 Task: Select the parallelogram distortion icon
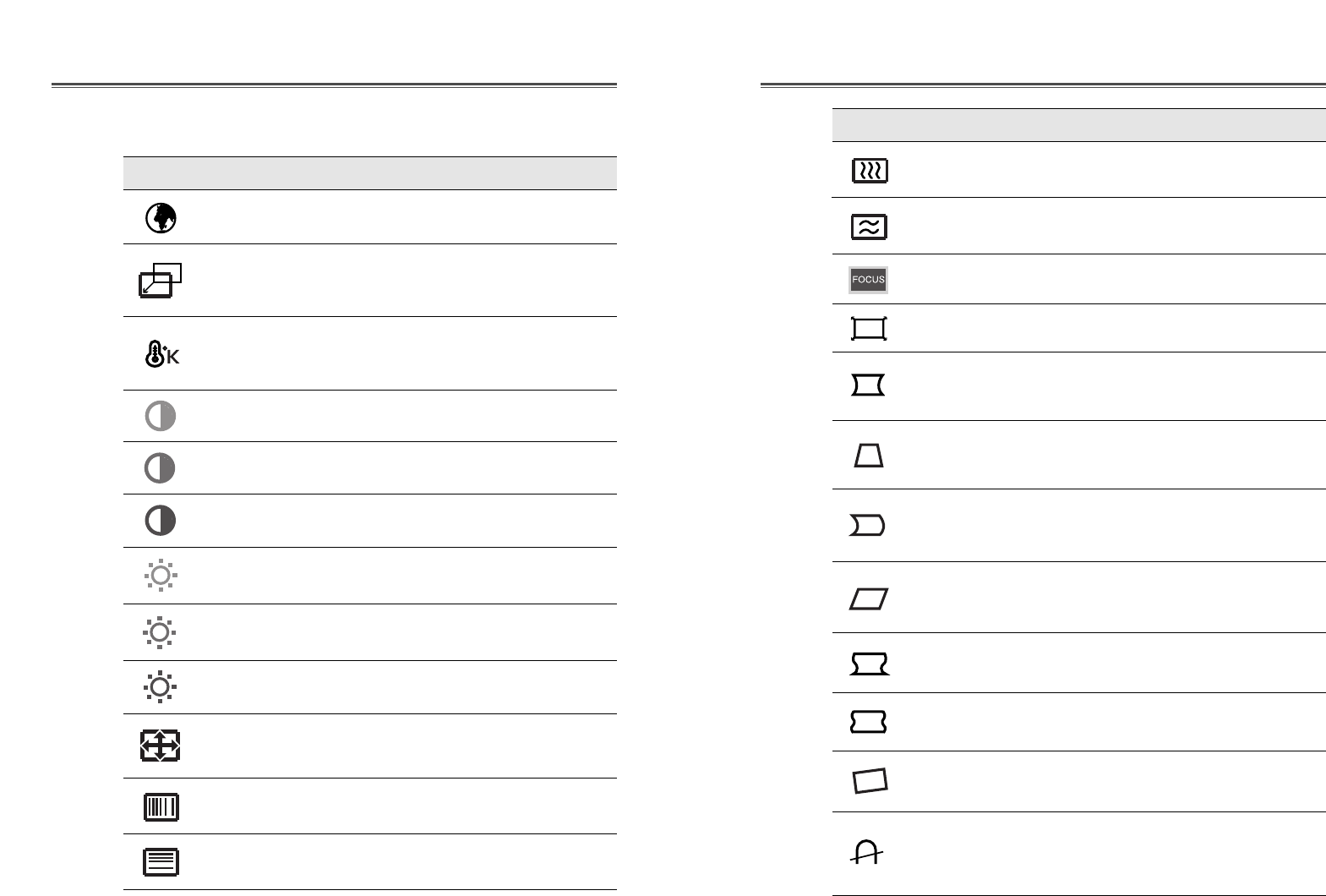click(869, 599)
